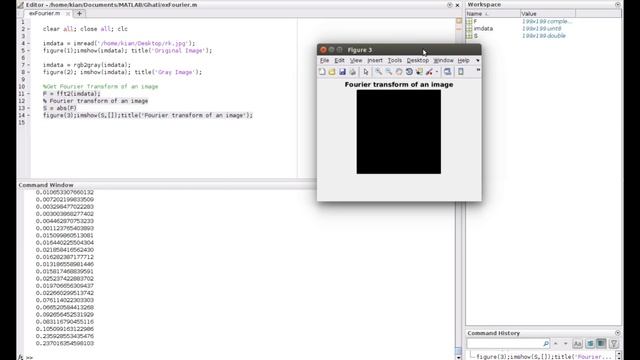Open the Desktop menu in Figure 3
The image size is (640, 360).
[418, 60]
